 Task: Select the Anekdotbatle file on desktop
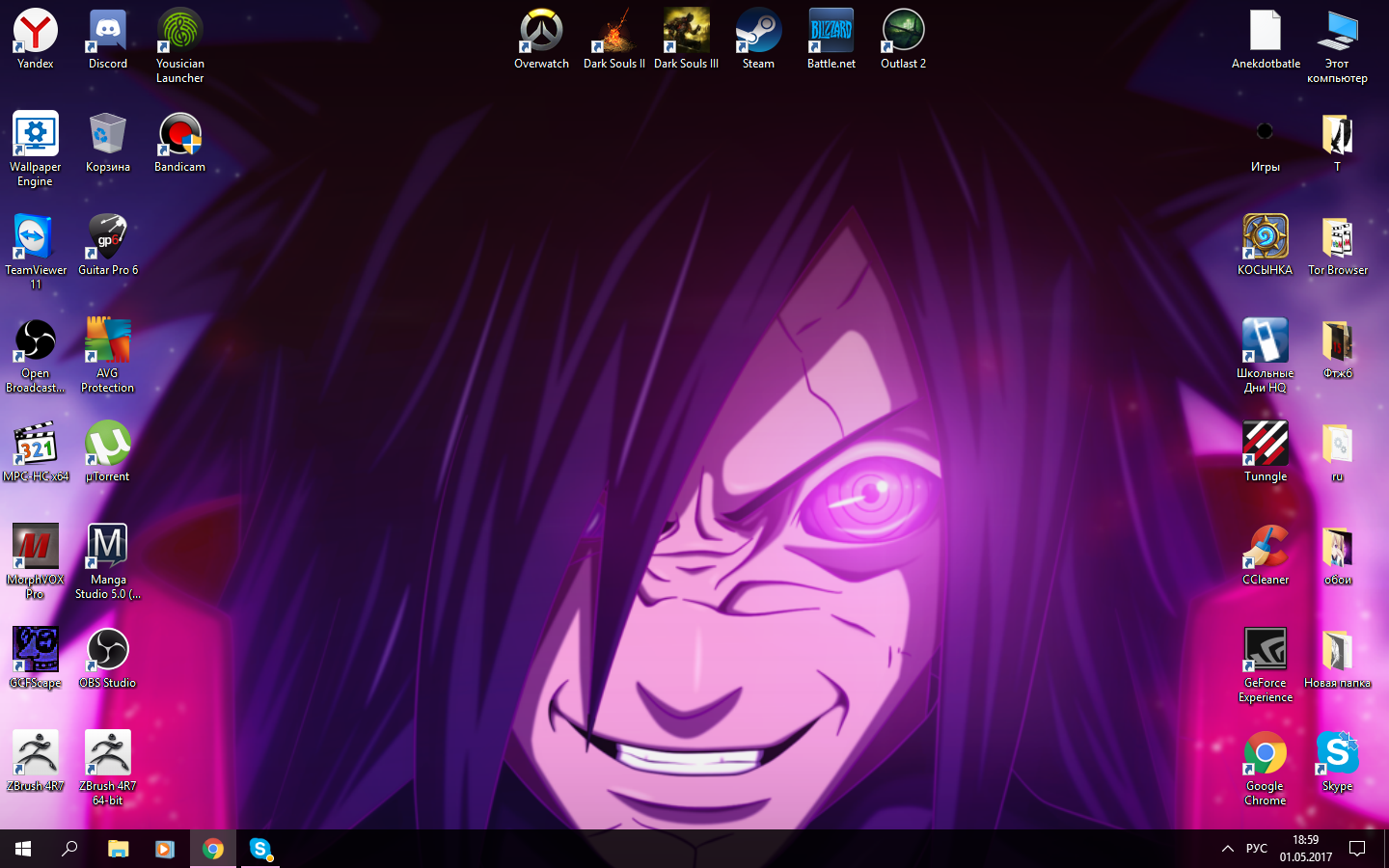point(1266,40)
